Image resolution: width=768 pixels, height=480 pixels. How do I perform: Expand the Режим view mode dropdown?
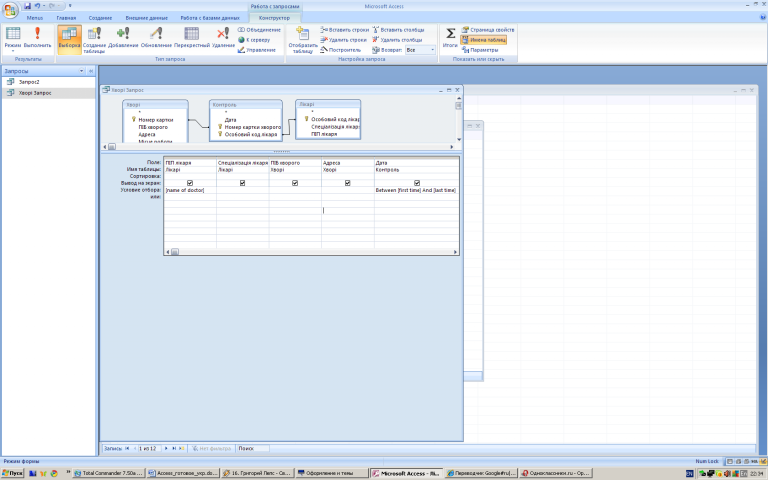[12, 50]
